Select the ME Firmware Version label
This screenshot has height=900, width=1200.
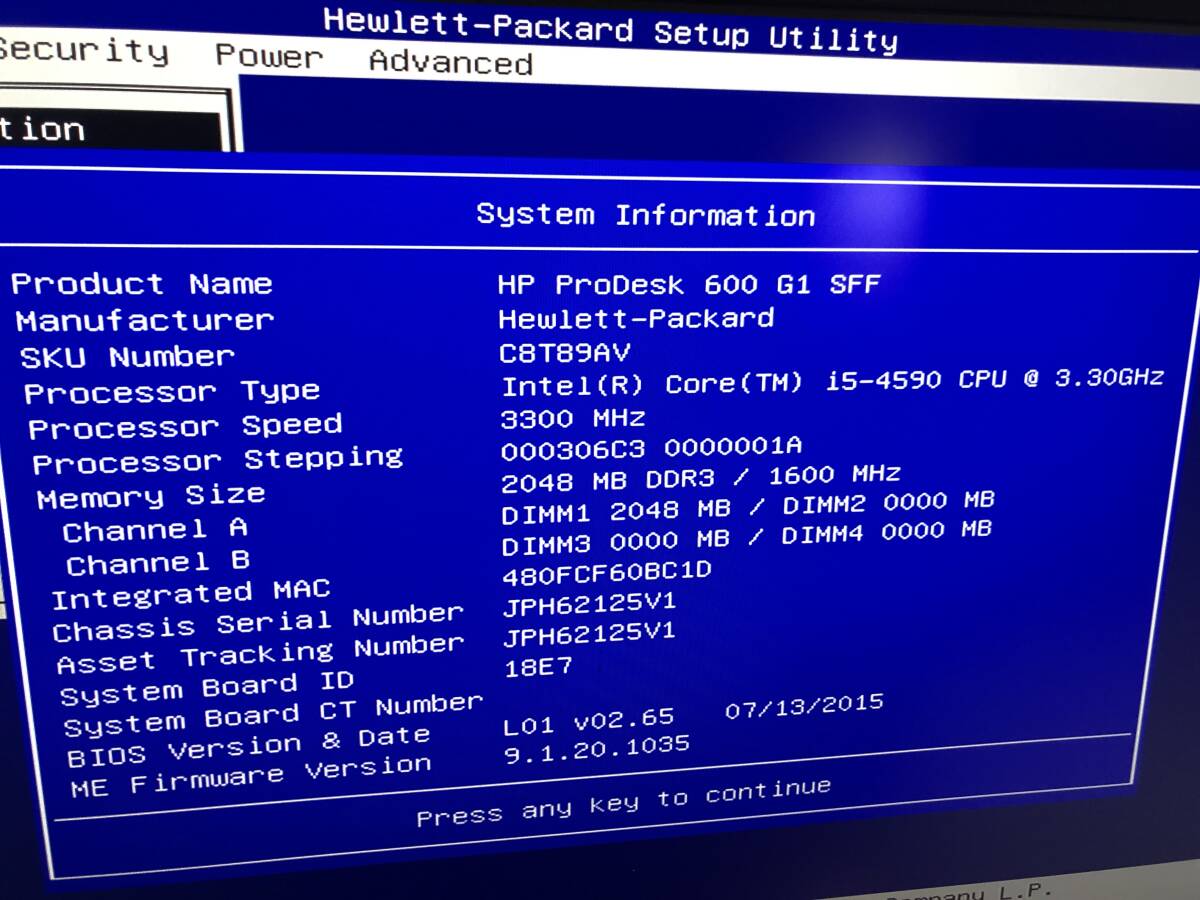point(251,778)
